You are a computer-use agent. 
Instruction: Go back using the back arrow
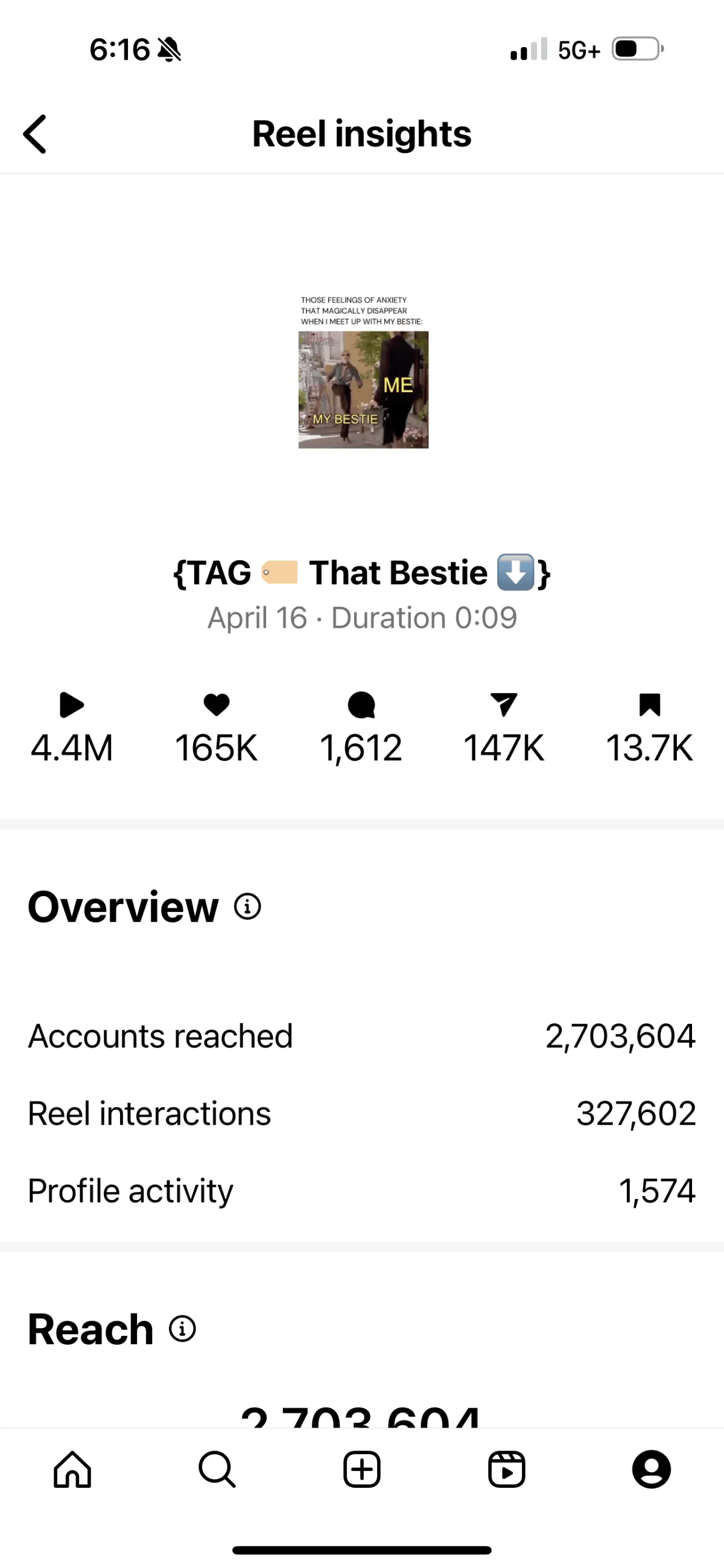click(x=36, y=134)
